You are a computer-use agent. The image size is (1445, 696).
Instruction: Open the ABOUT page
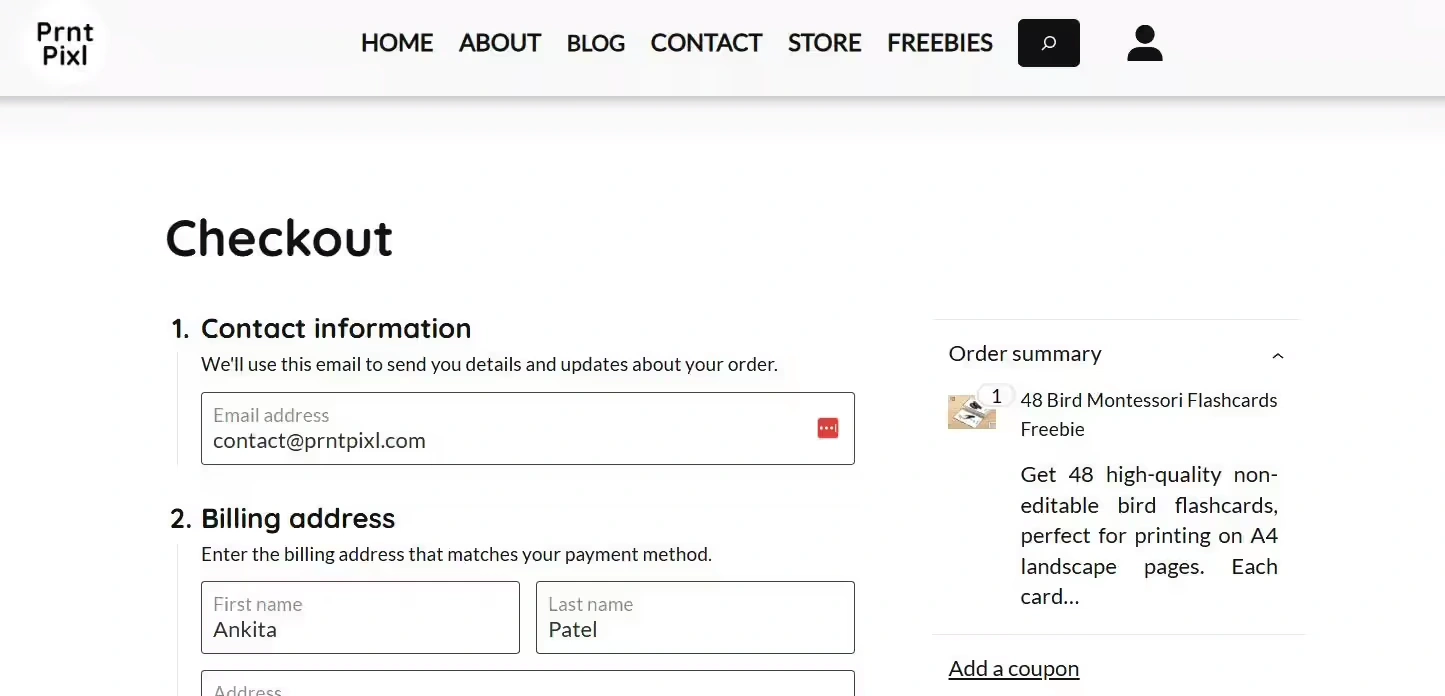click(500, 43)
